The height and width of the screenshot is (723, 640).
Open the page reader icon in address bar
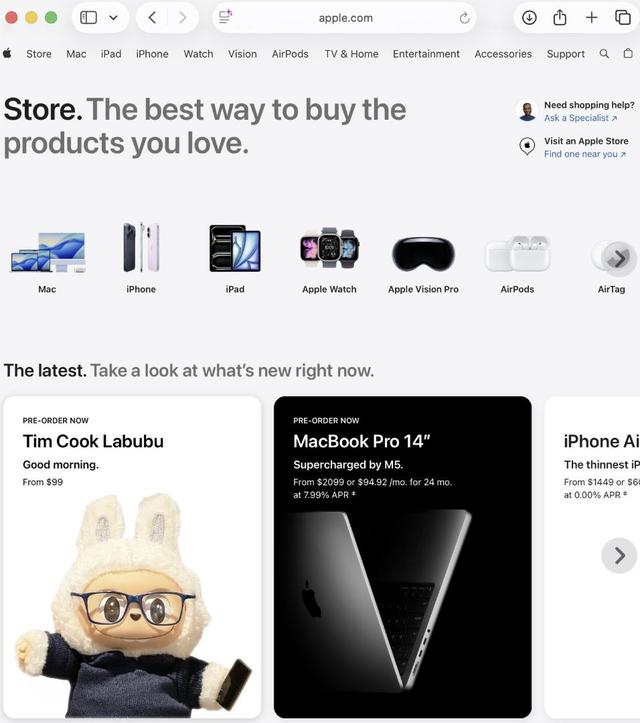click(225, 18)
